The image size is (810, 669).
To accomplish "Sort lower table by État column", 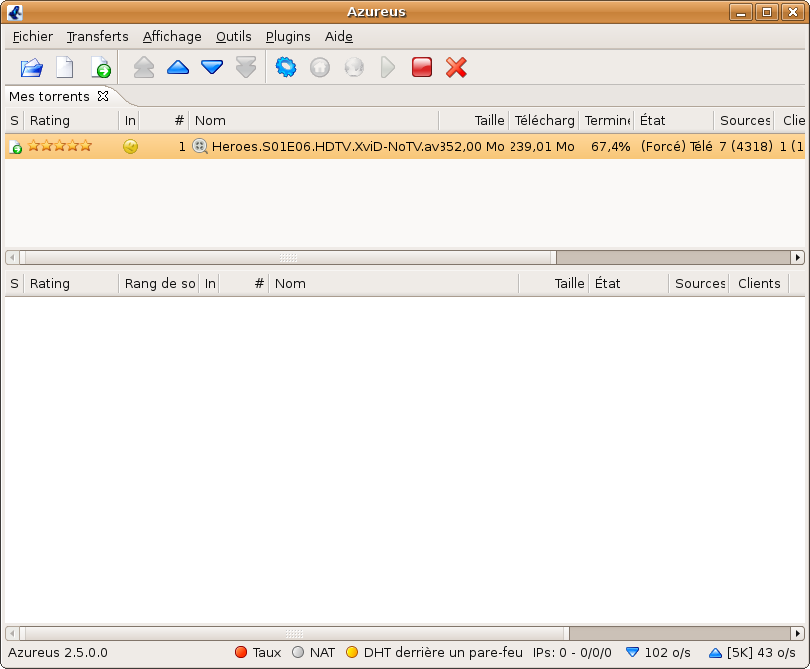I will pos(629,284).
